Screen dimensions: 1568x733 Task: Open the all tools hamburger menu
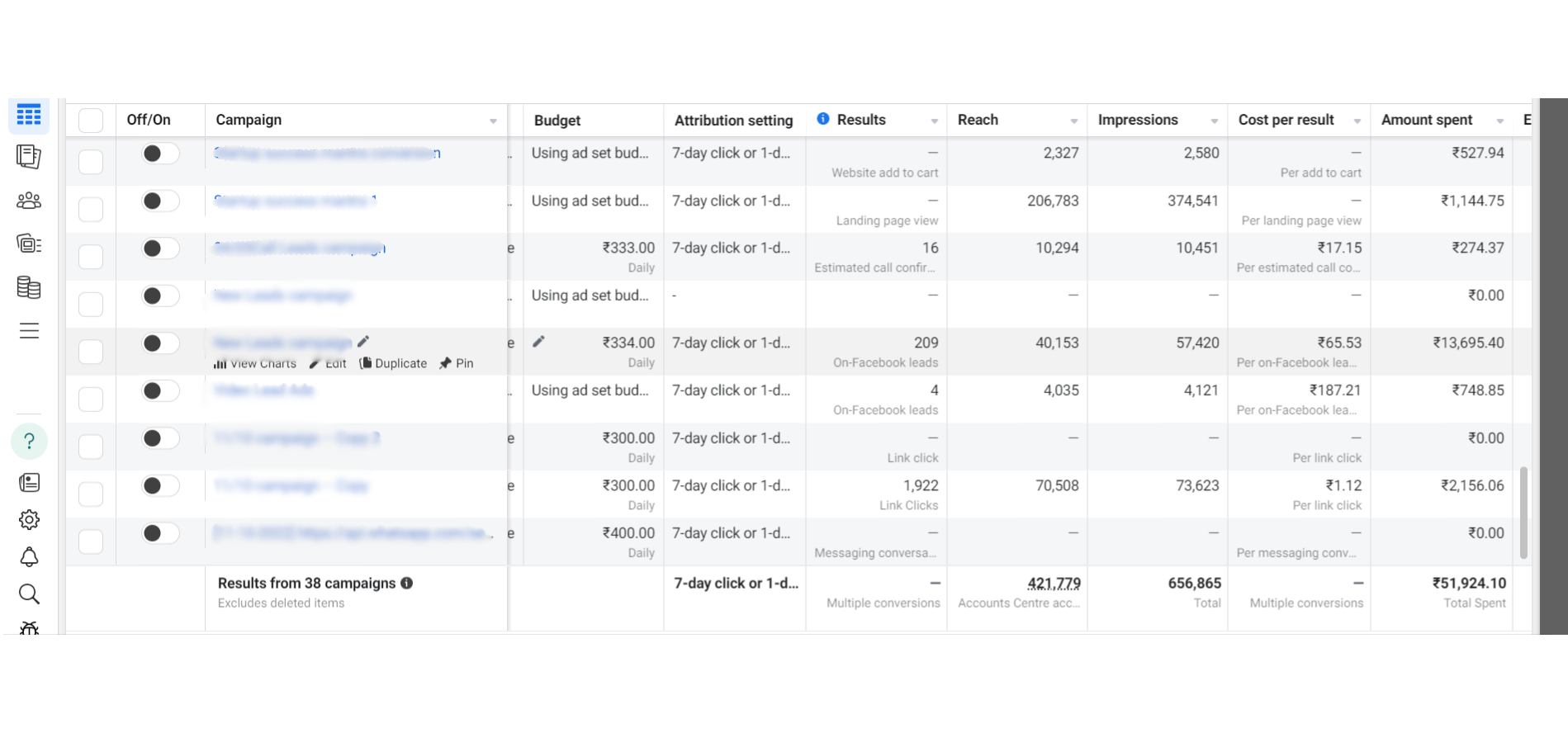pos(29,331)
